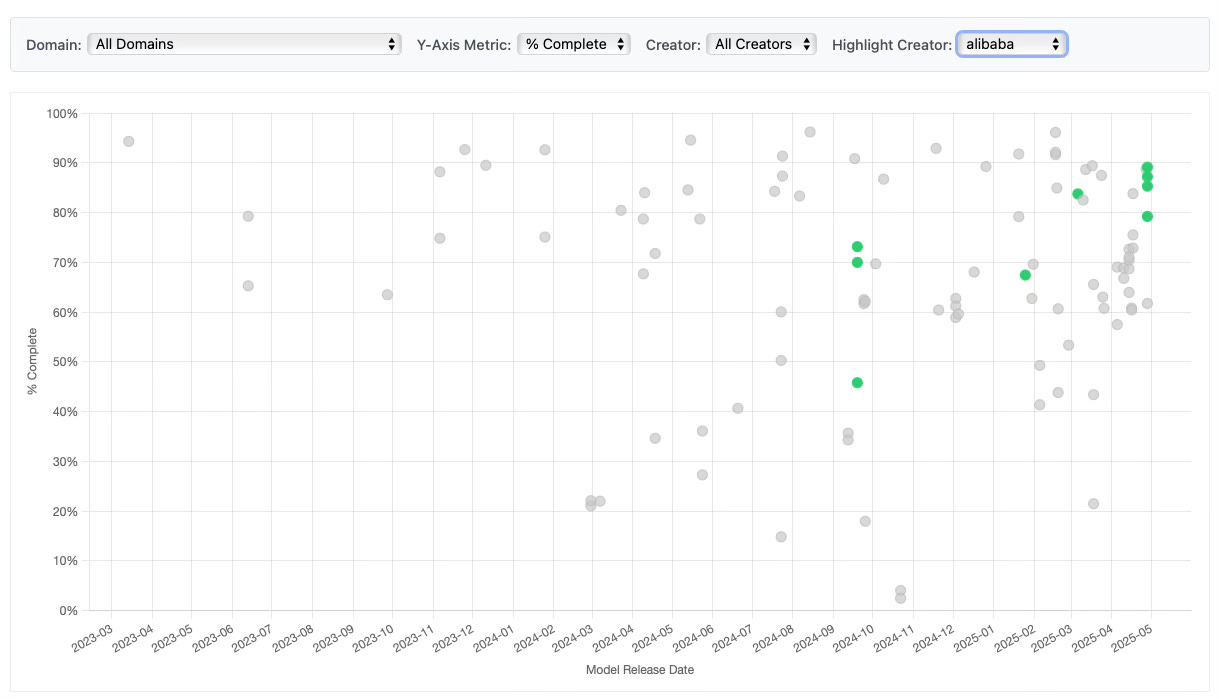1219x699 pixels.
Task: Select the green alibaba point near 67% in 2025-01
Action: coord(1025,275)
